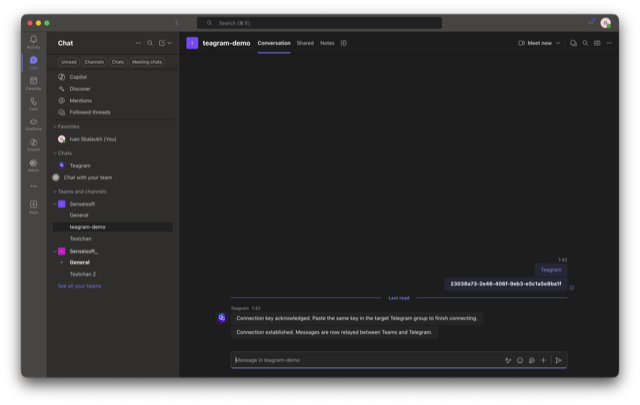This screenshot has width=640, height=405.
Task: Open the plus attach actions icon
Action: pyautogui.click(x=543, y=360)
